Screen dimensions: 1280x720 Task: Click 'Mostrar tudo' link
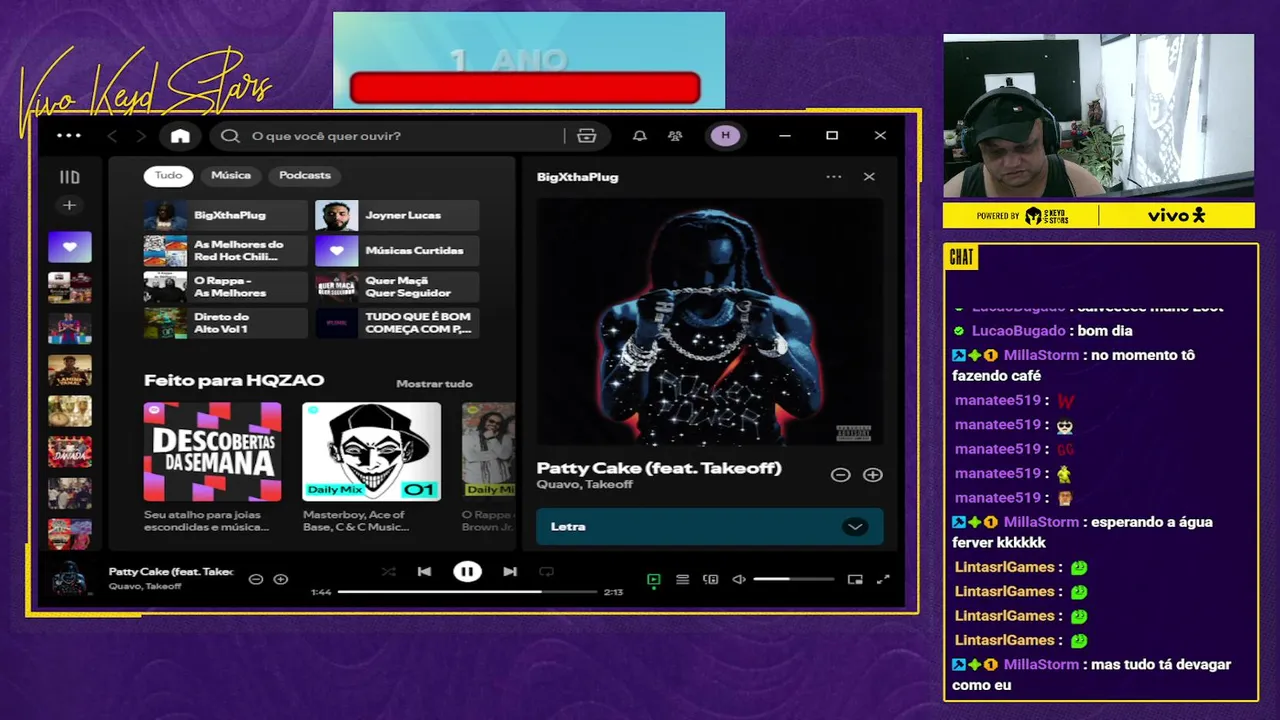(x=434, y=384)
